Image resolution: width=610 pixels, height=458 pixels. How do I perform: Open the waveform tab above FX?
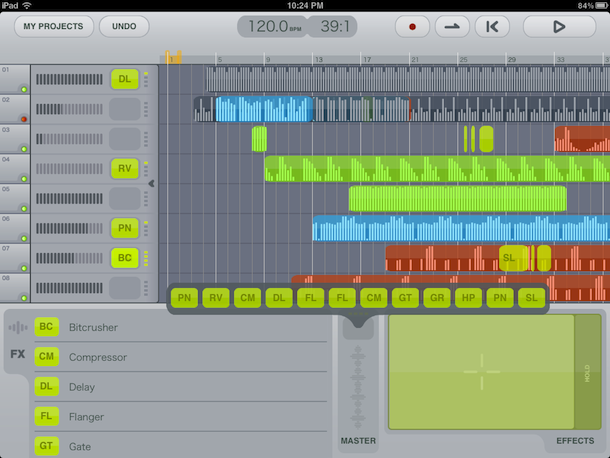point(18,327)
